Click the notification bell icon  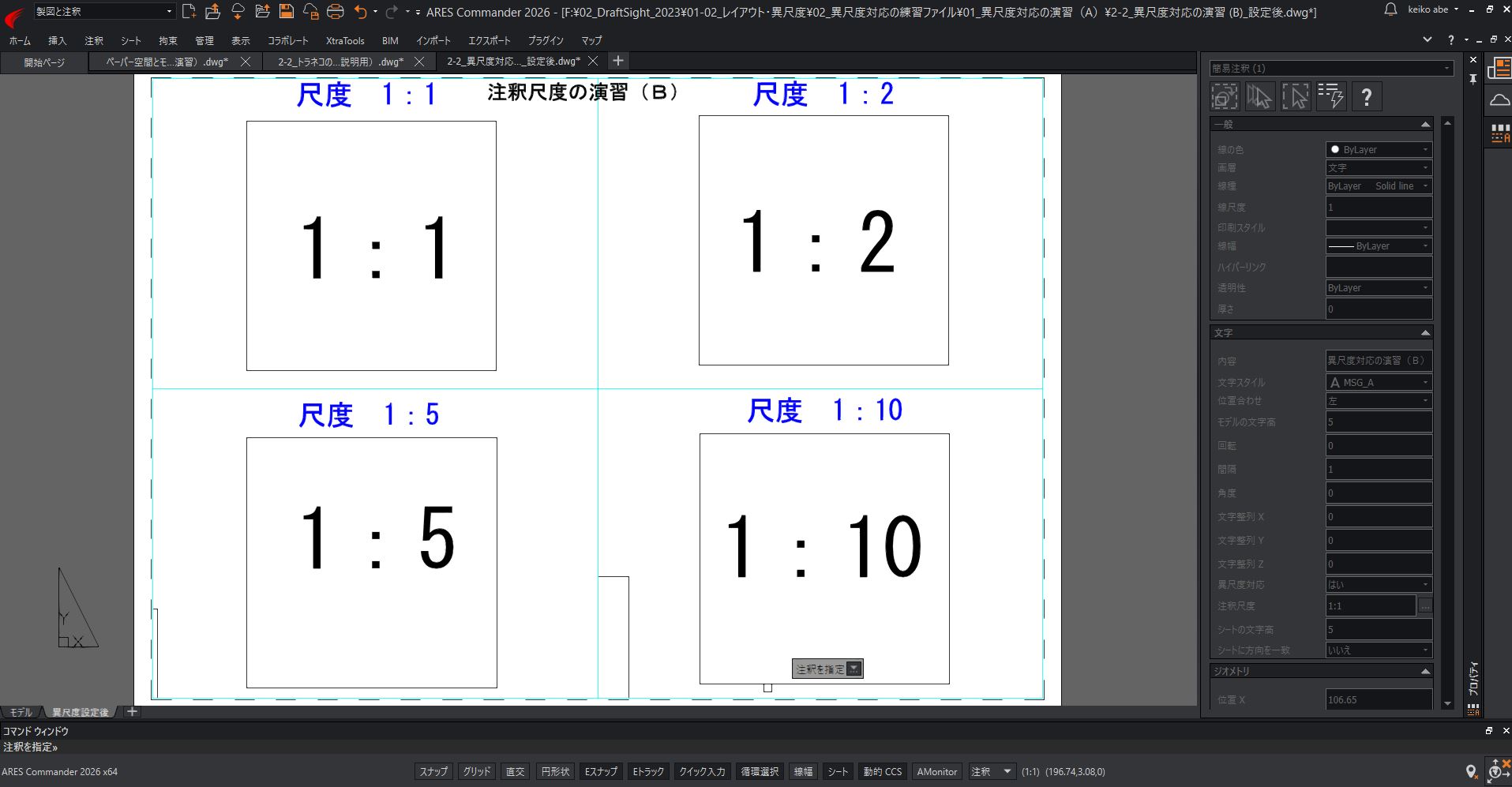1390,9
